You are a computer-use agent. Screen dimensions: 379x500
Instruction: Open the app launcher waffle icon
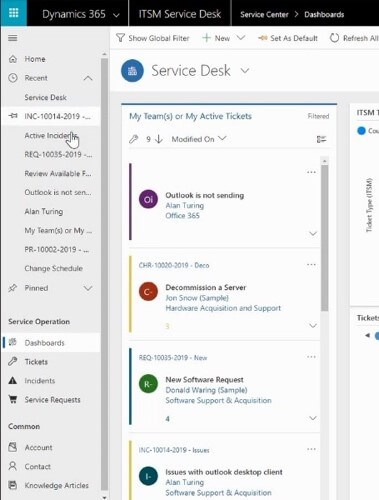click(13, 13)
